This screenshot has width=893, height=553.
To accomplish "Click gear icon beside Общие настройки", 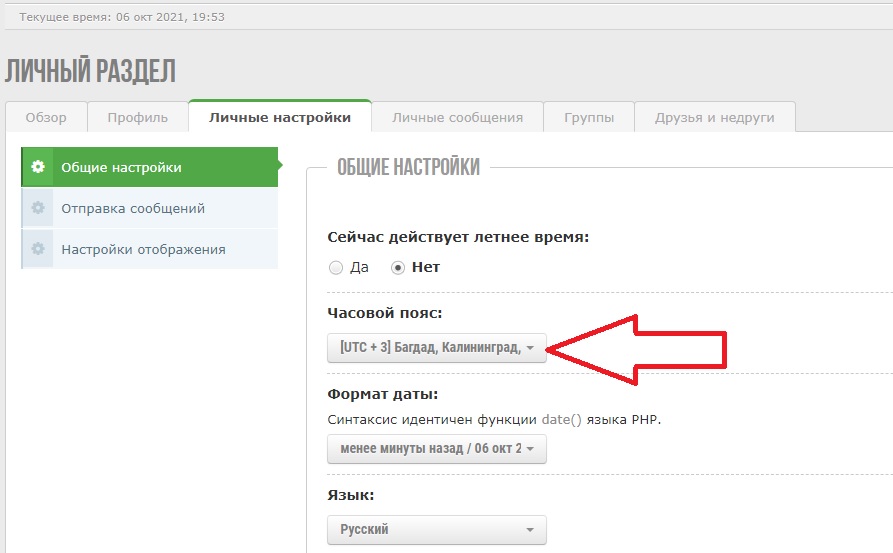I will (38, 167).
